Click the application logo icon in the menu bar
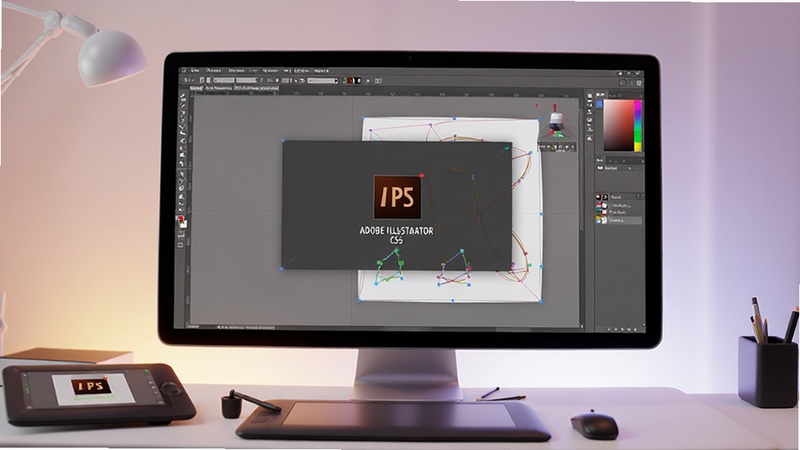The height and width of the screenshot is (450, 800). click(183, 70)
